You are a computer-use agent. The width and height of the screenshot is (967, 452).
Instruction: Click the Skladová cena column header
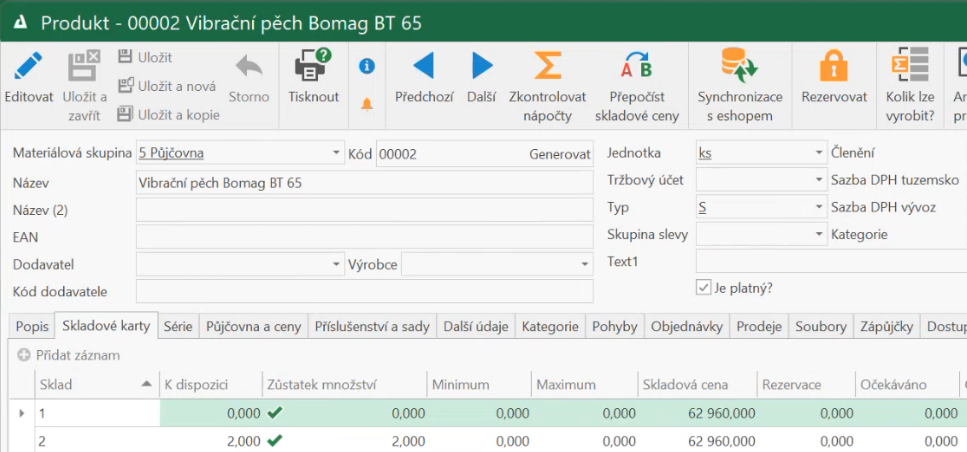[697, 385]
